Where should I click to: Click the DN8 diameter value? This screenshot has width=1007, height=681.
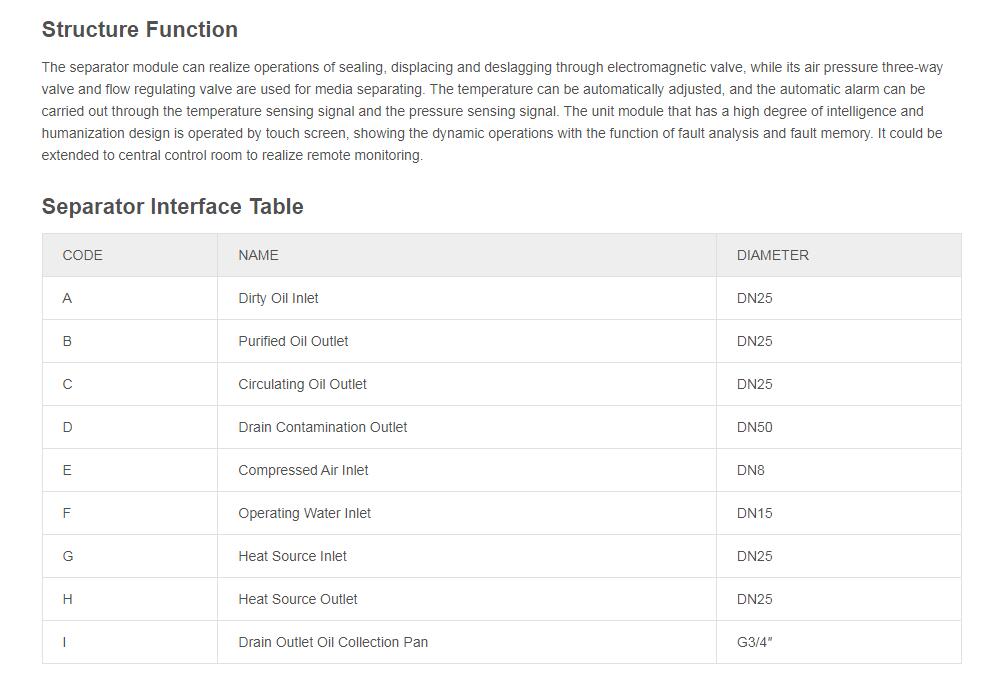point(751,470)
